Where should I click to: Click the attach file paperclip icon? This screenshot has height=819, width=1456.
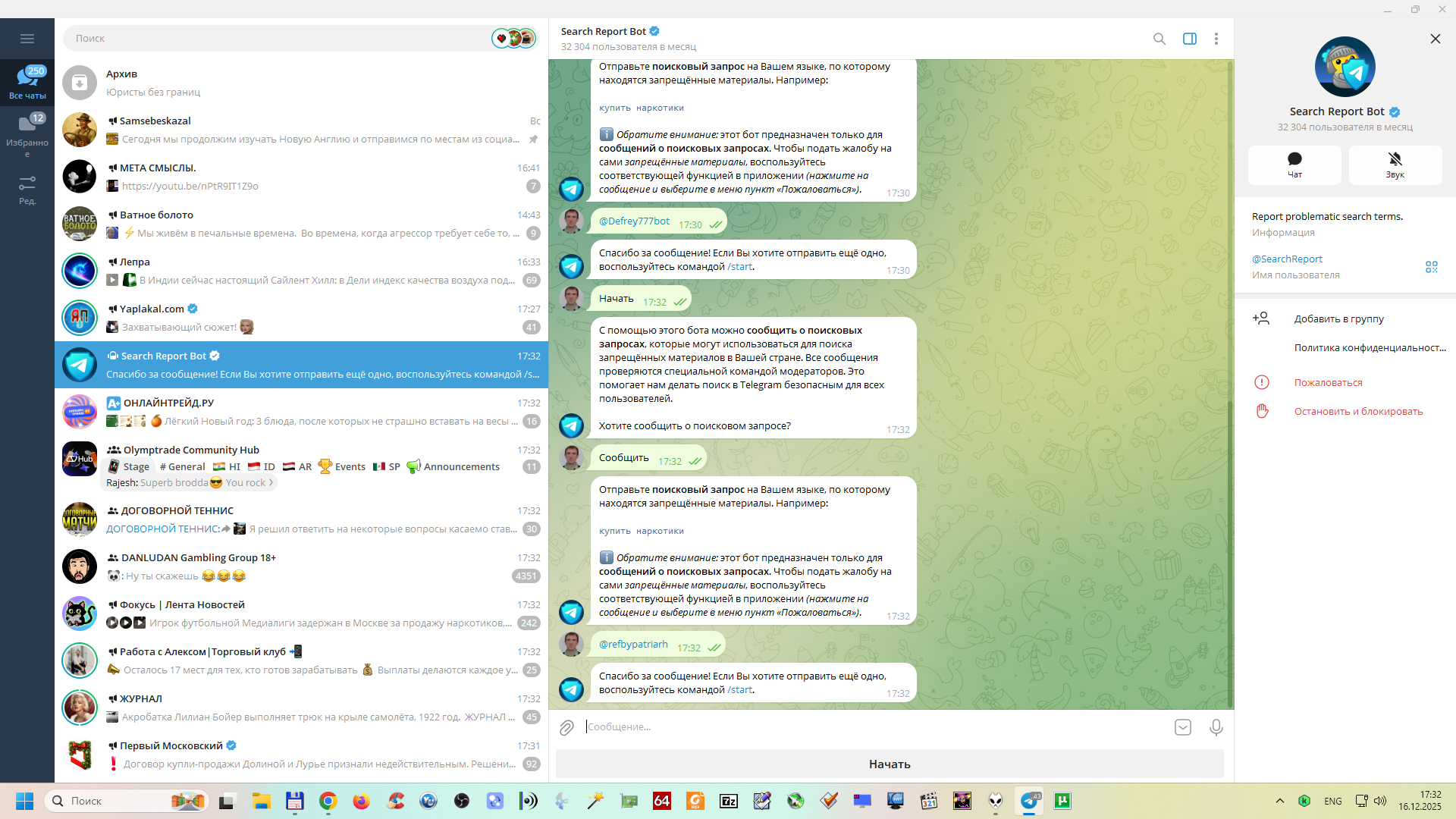coord(566,728)
